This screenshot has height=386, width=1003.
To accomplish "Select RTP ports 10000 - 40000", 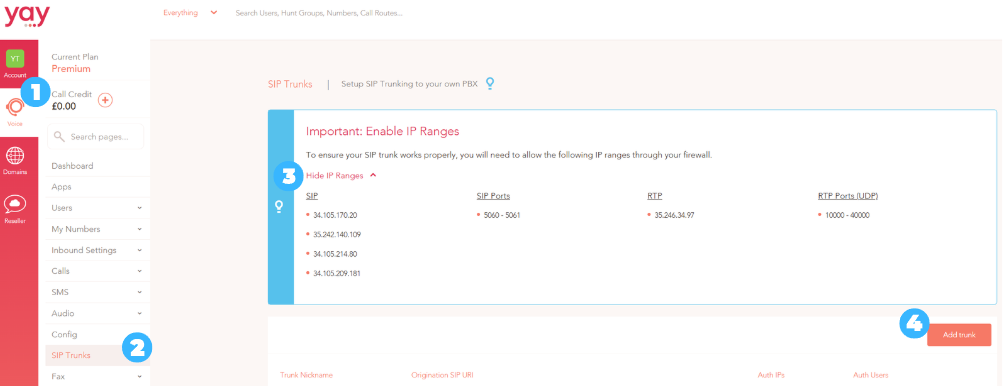I will 847,215.
